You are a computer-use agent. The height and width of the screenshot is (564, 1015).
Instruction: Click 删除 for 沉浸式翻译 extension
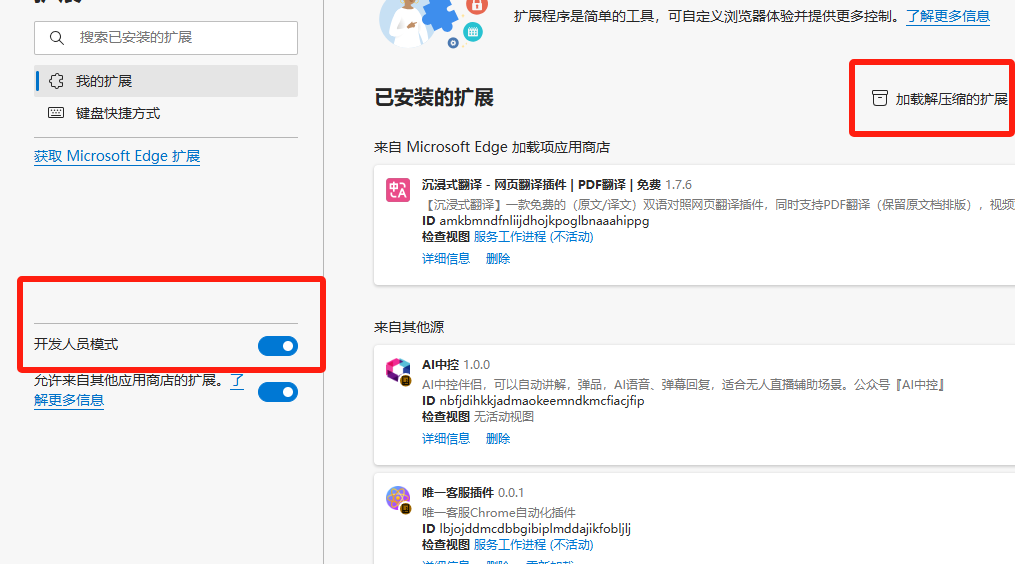pos(497,258)
